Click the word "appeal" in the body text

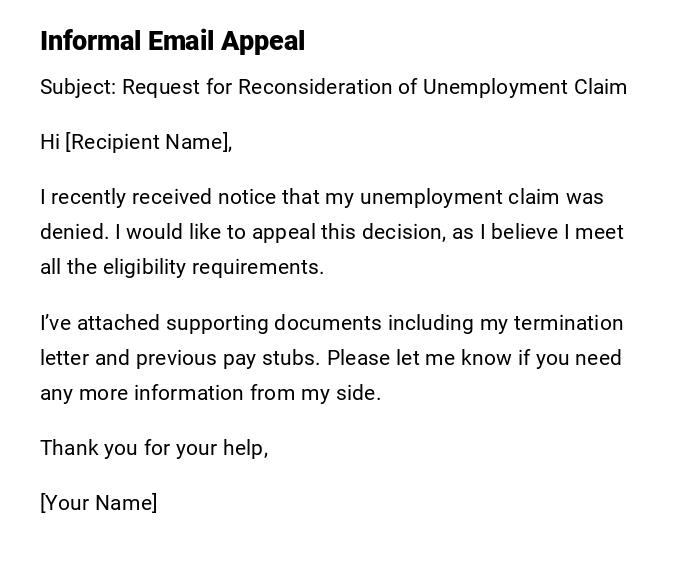[x=283, y=232]
